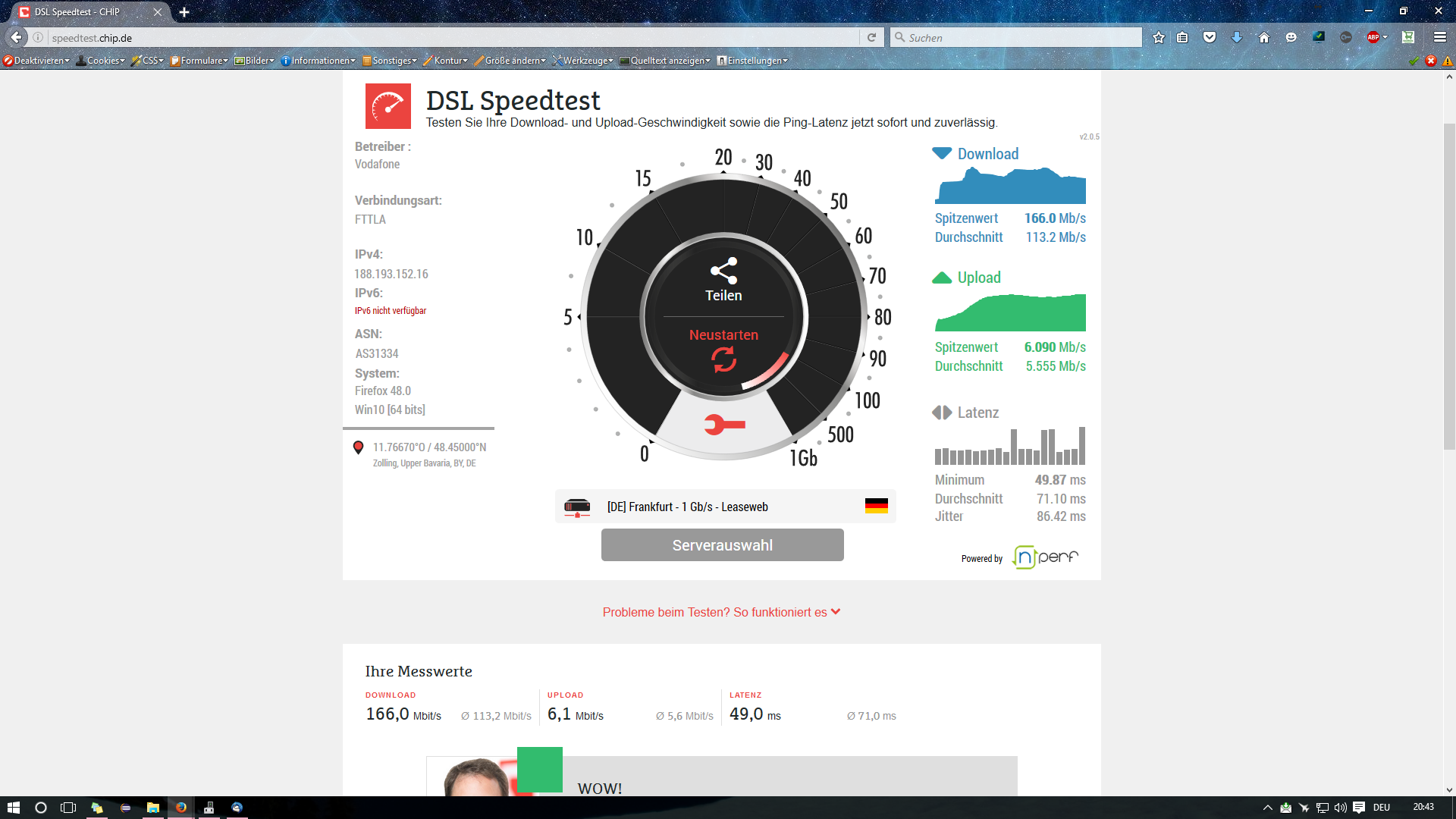1456x819 pixels.
Task: Click the Teilen share icon
Action: click(x=723, y=271)
